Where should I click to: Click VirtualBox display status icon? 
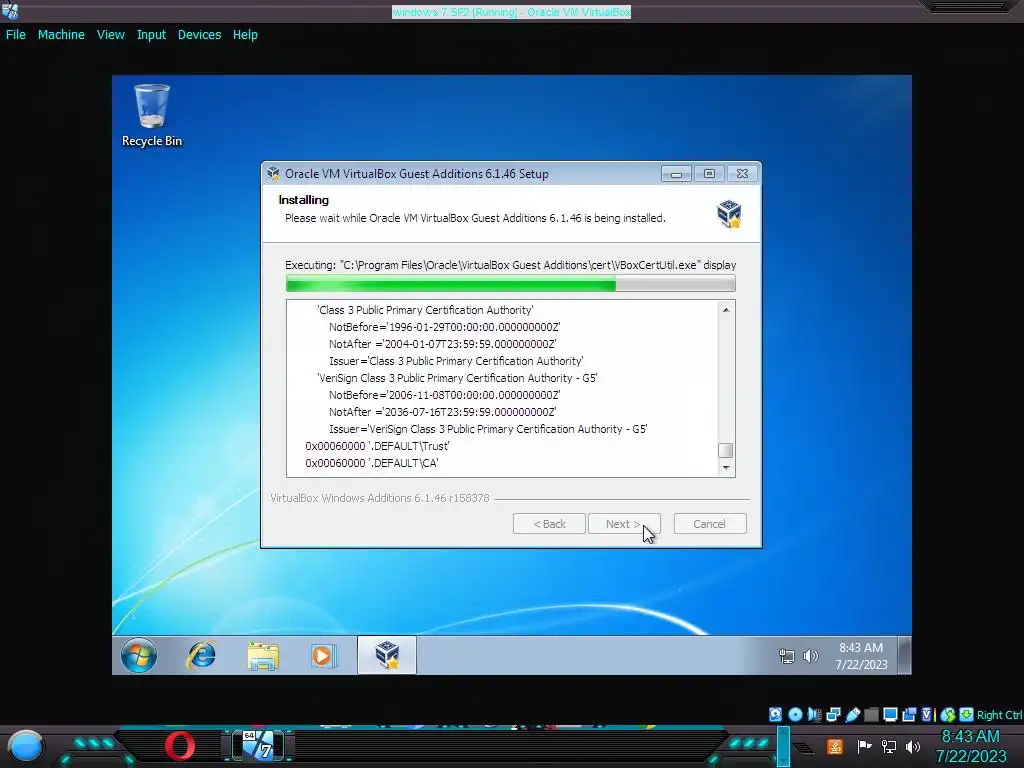point(890,714)
